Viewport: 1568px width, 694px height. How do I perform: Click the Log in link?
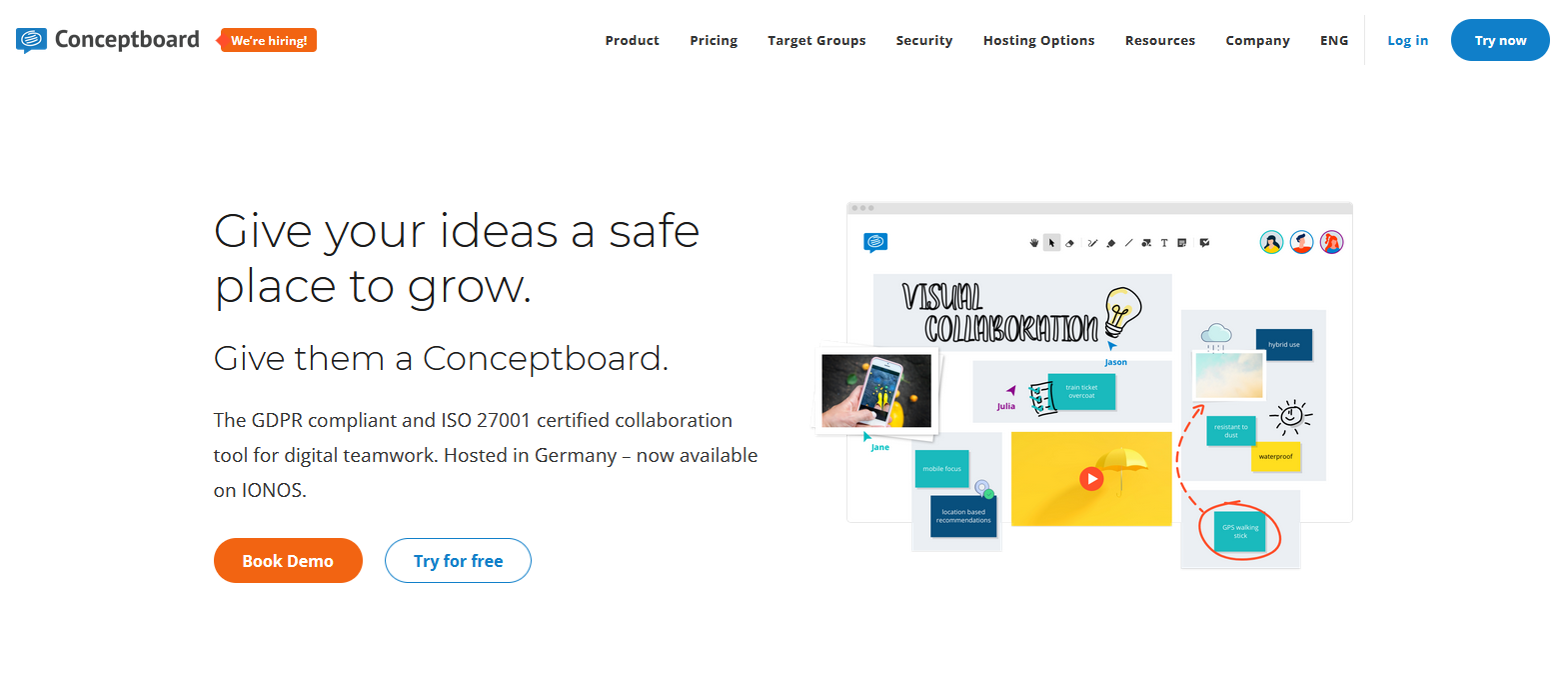tap(1407, 40)
